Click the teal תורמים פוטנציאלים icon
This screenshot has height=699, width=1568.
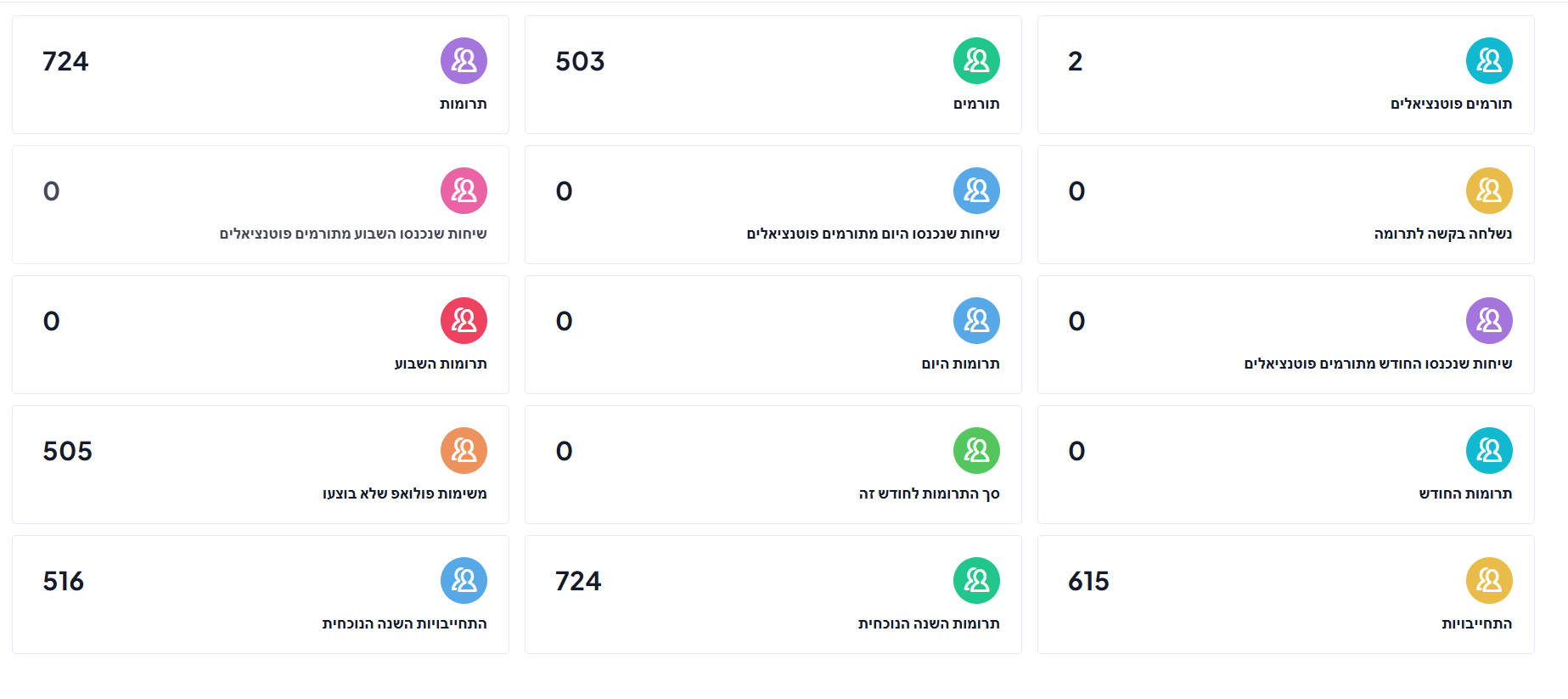1489,60
